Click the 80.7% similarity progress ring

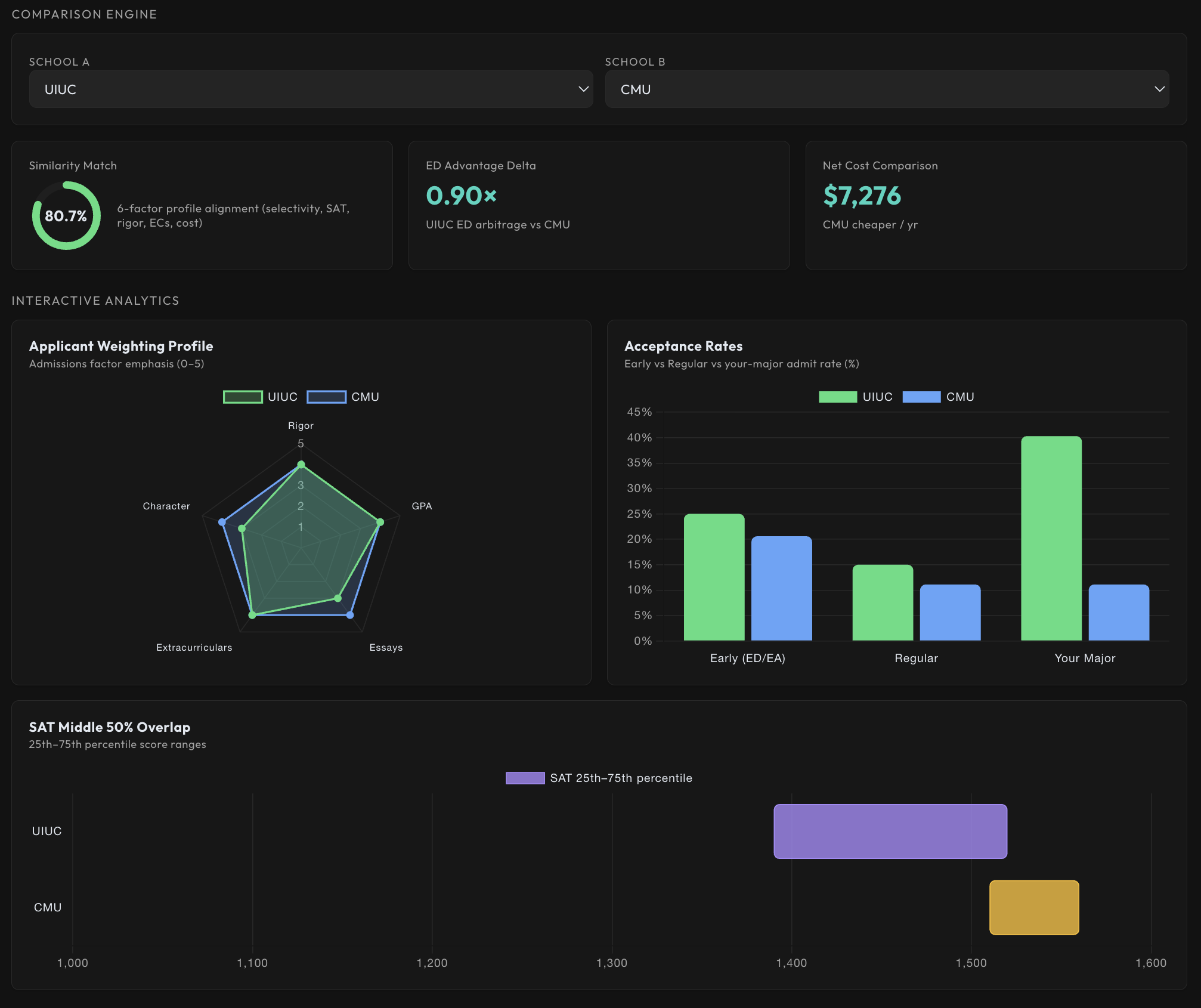(66, 215)
